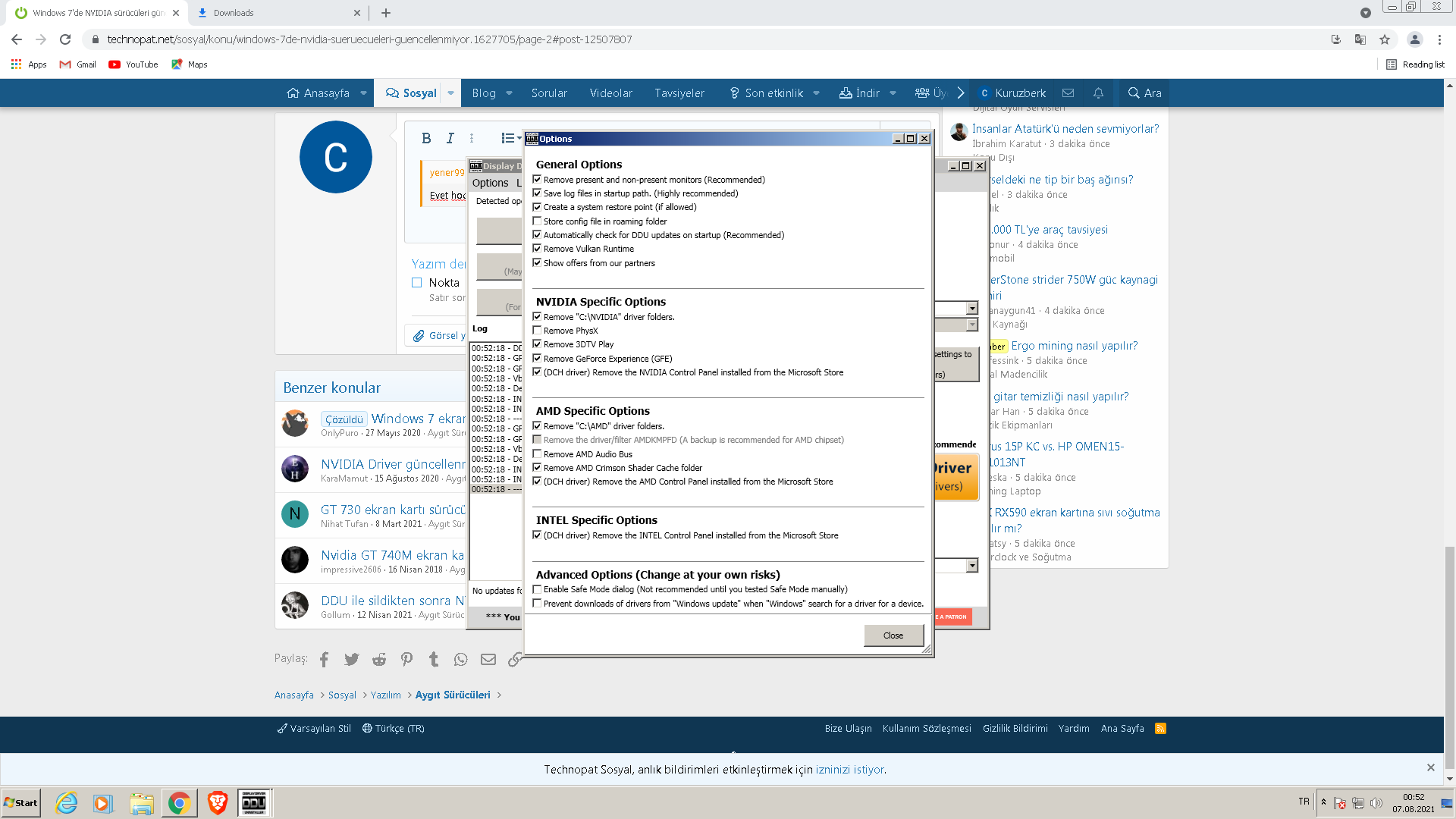Screen dimensions: 1456x819
Task: Expand the Blog menu dropdown arrow
Action: pyautogui.click(x=509, y=93)
